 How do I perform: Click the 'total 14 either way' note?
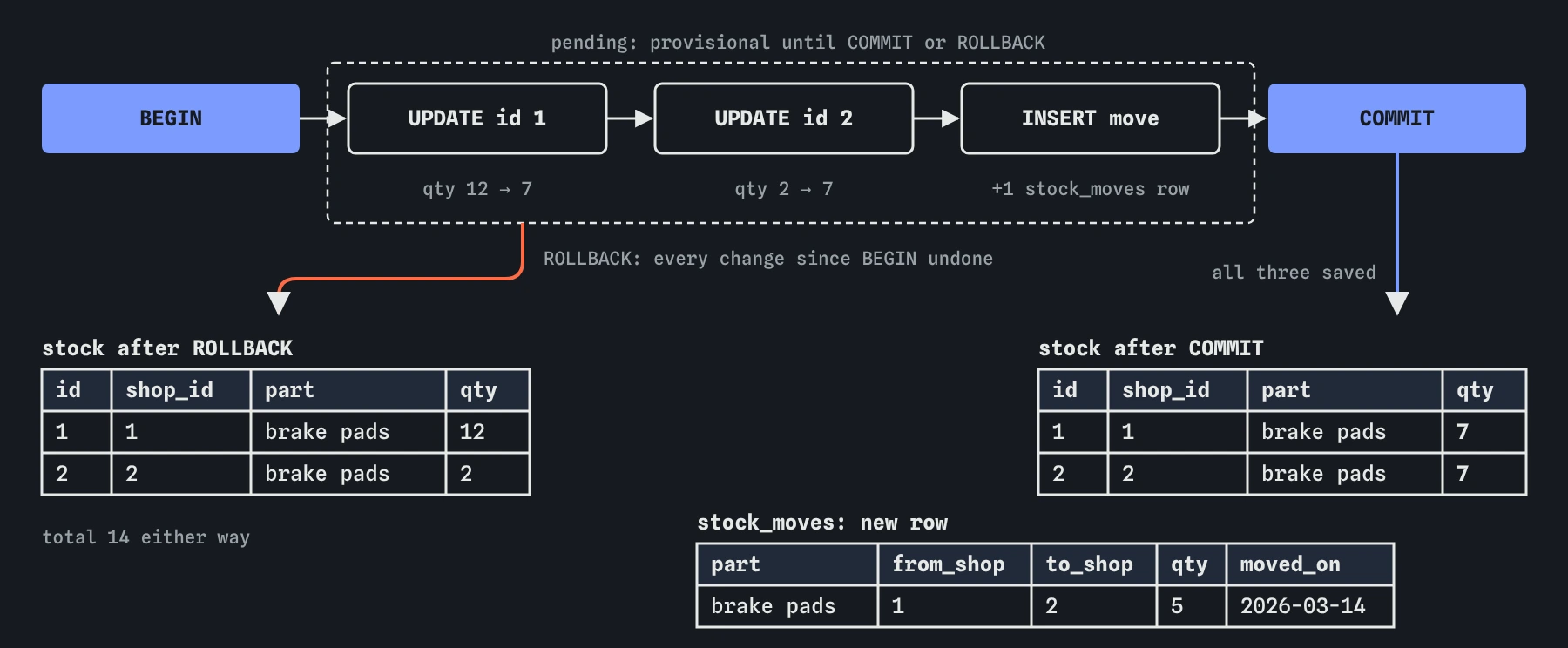pos(146,537)
